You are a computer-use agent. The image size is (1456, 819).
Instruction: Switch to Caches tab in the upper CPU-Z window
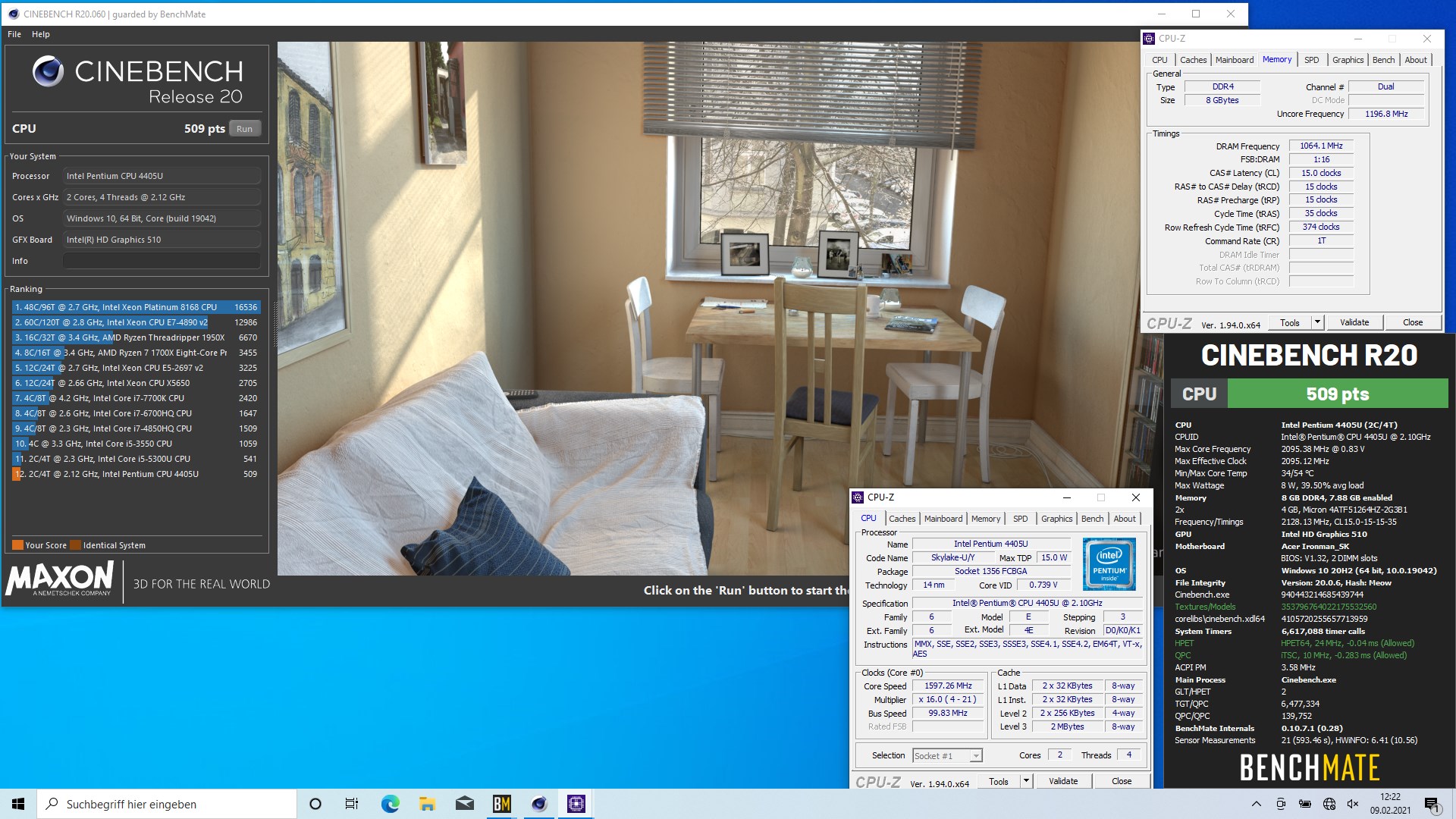point(1193,60)
